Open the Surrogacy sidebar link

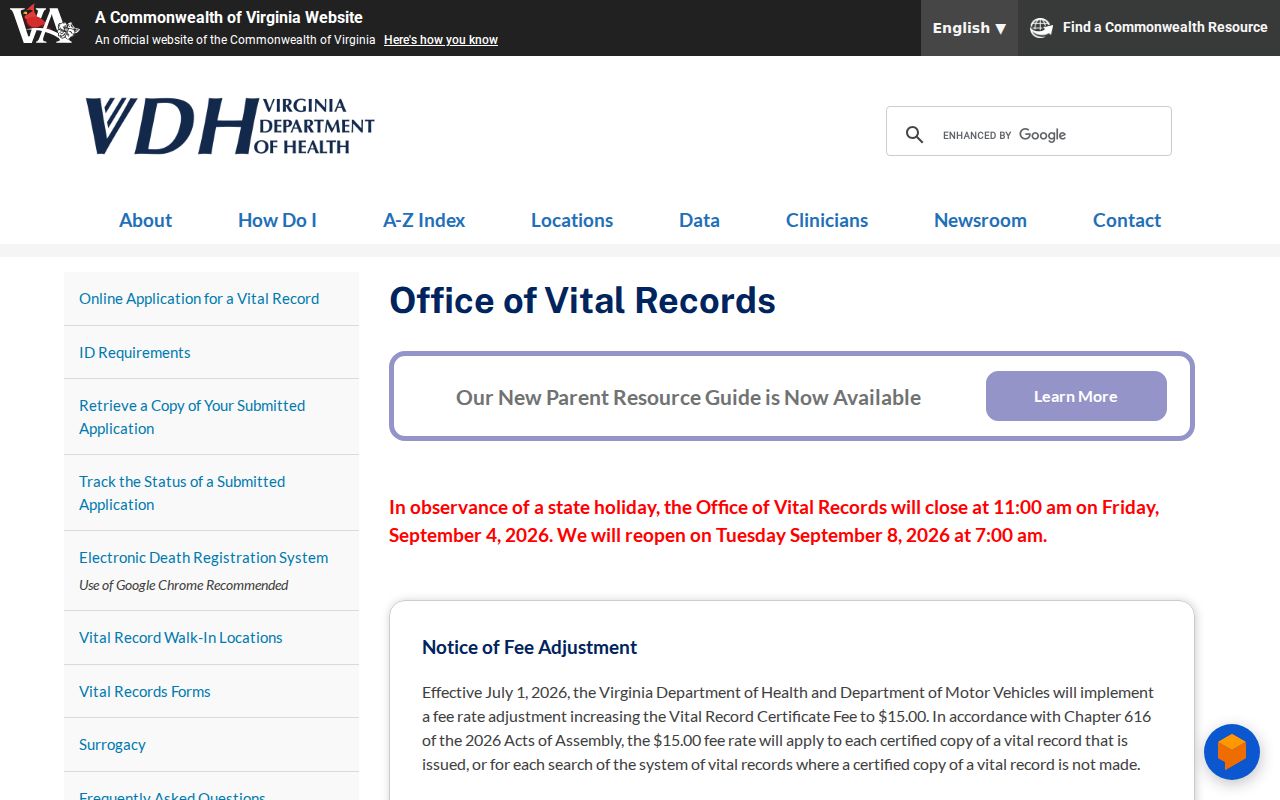click(112, 744)
